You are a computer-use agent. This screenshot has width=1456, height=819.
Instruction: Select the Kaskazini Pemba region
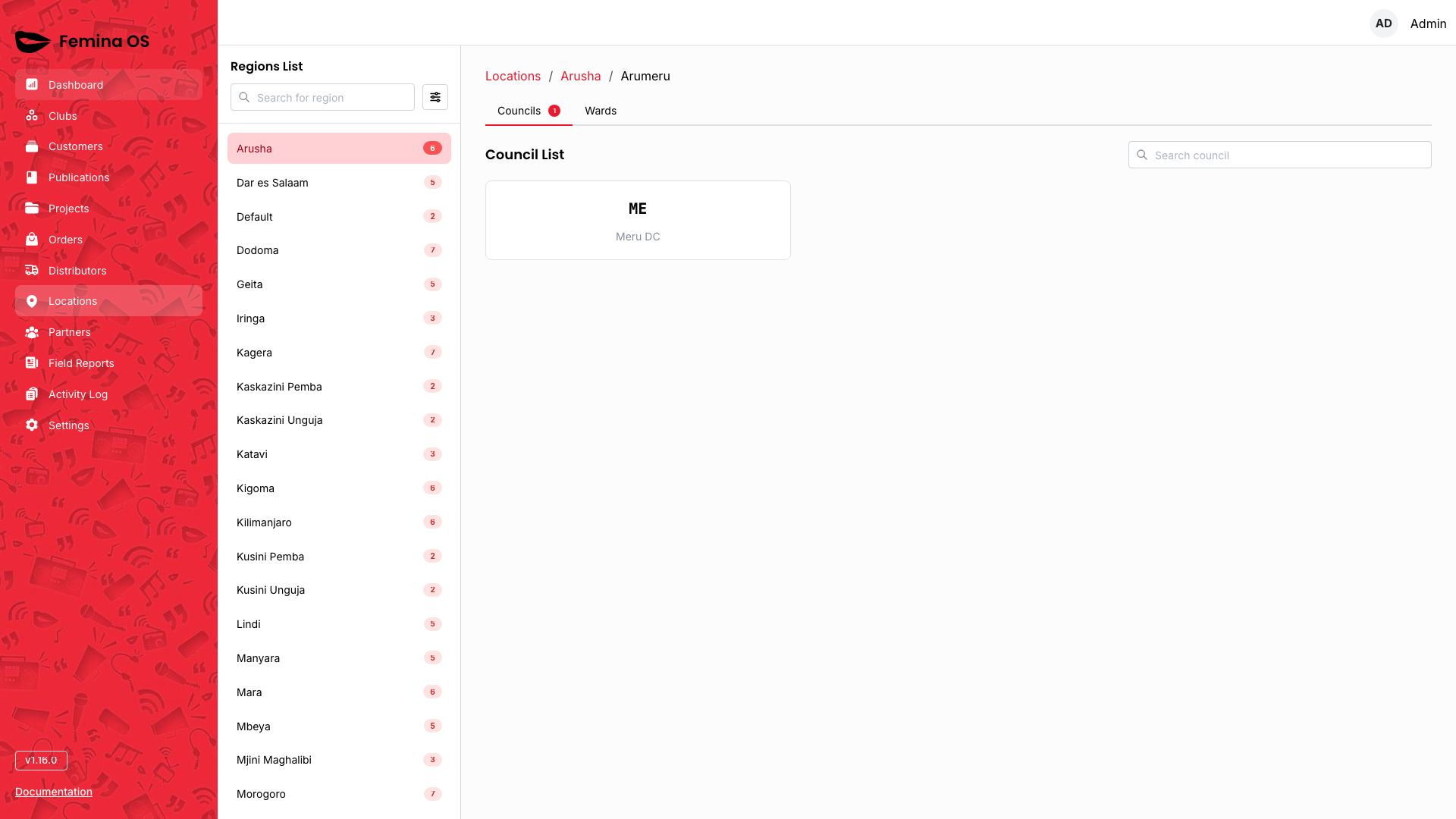339,386
